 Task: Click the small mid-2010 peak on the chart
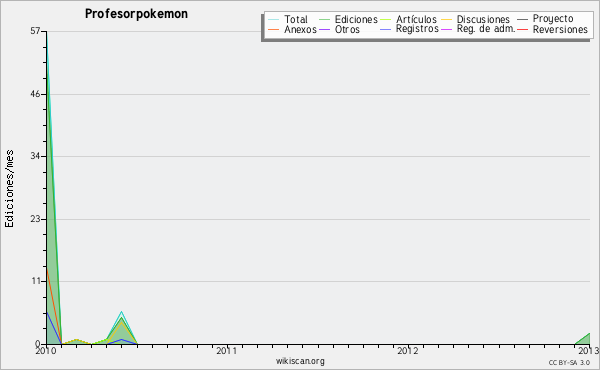pos(121,328)
